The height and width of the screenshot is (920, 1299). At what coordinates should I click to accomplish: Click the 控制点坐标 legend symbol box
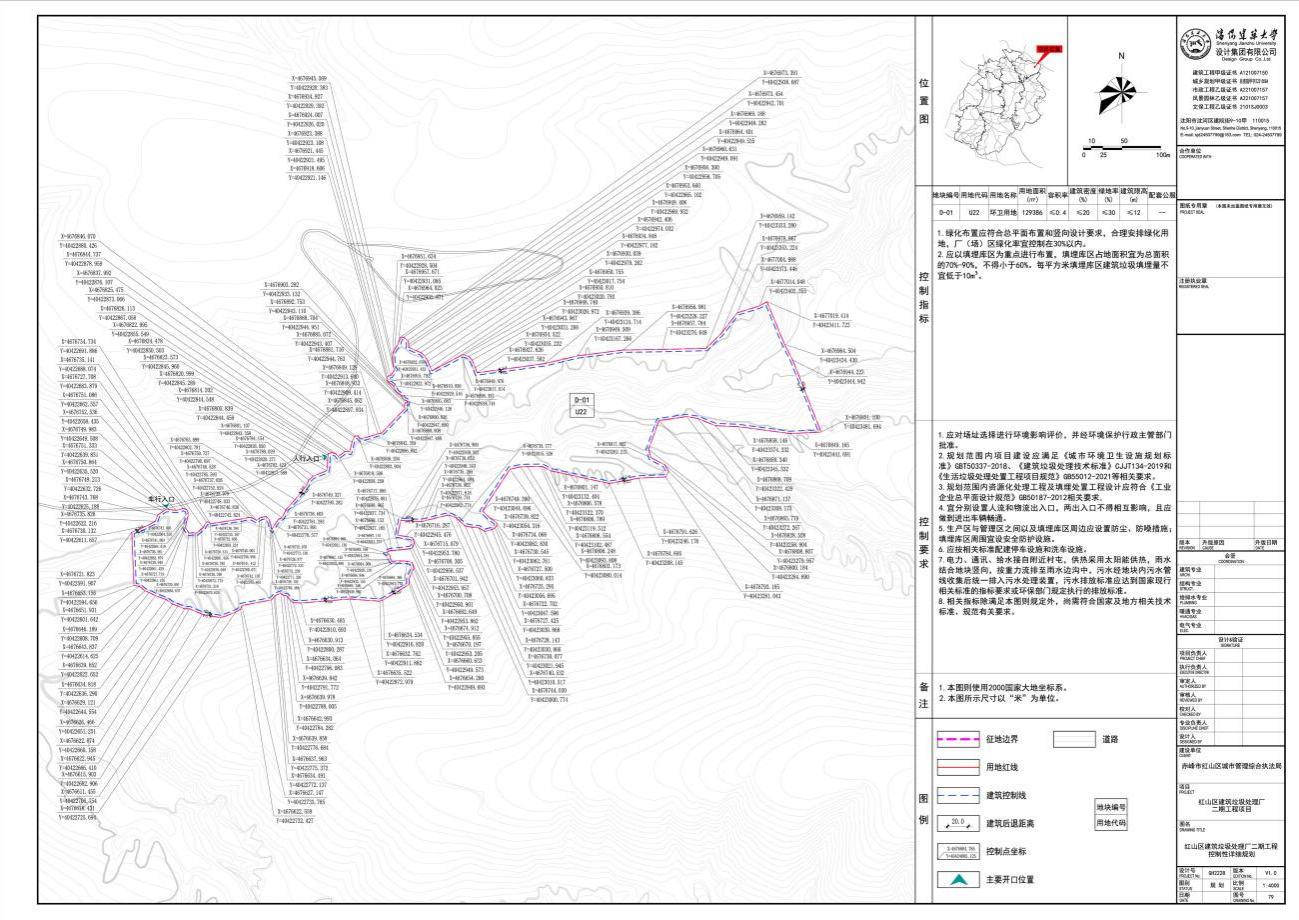pyautogui.click(x=958, y=853)
